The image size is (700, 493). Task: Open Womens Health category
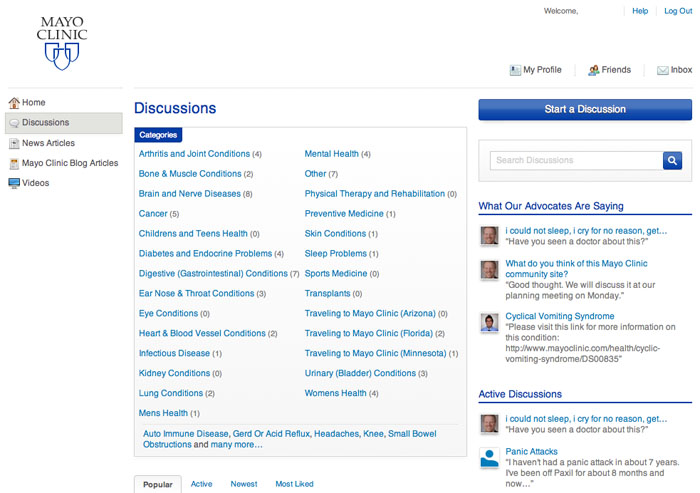tap(335, 393)
